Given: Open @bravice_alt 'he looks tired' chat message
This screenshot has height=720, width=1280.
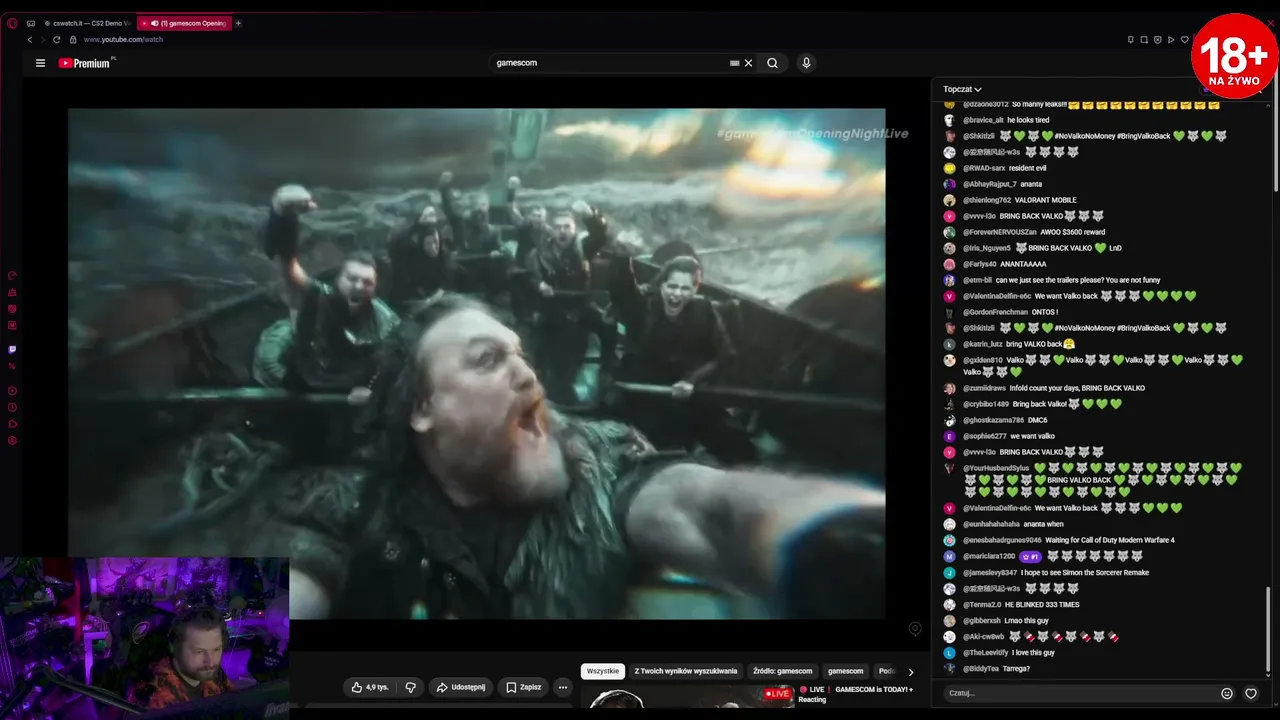Looking at the screenshot, I should [x=1005, y=120].
